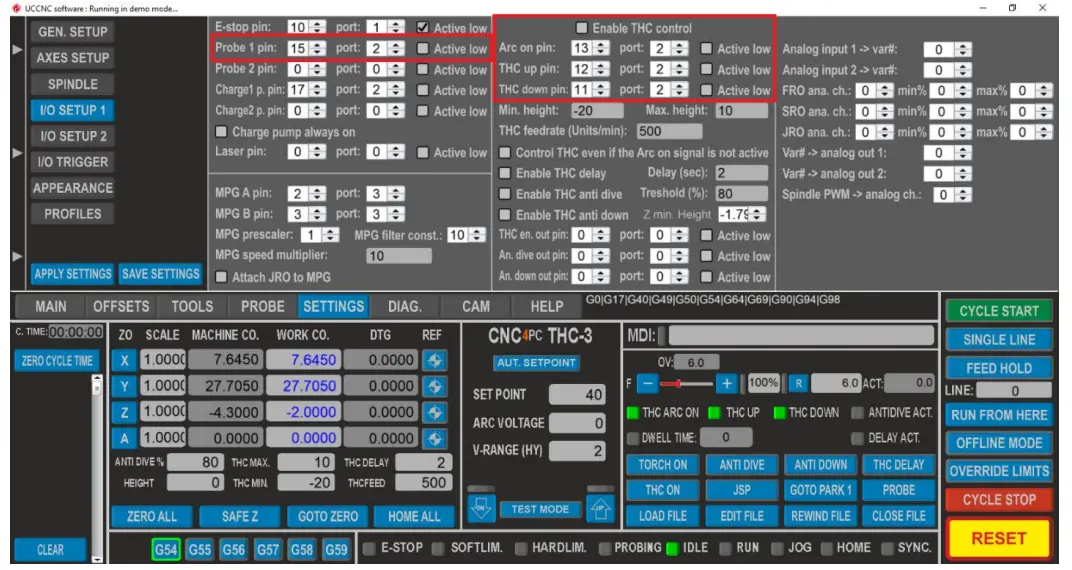1072x570 pixels.
Task: Click the feed override plus button
Action: tap(726, 383)
